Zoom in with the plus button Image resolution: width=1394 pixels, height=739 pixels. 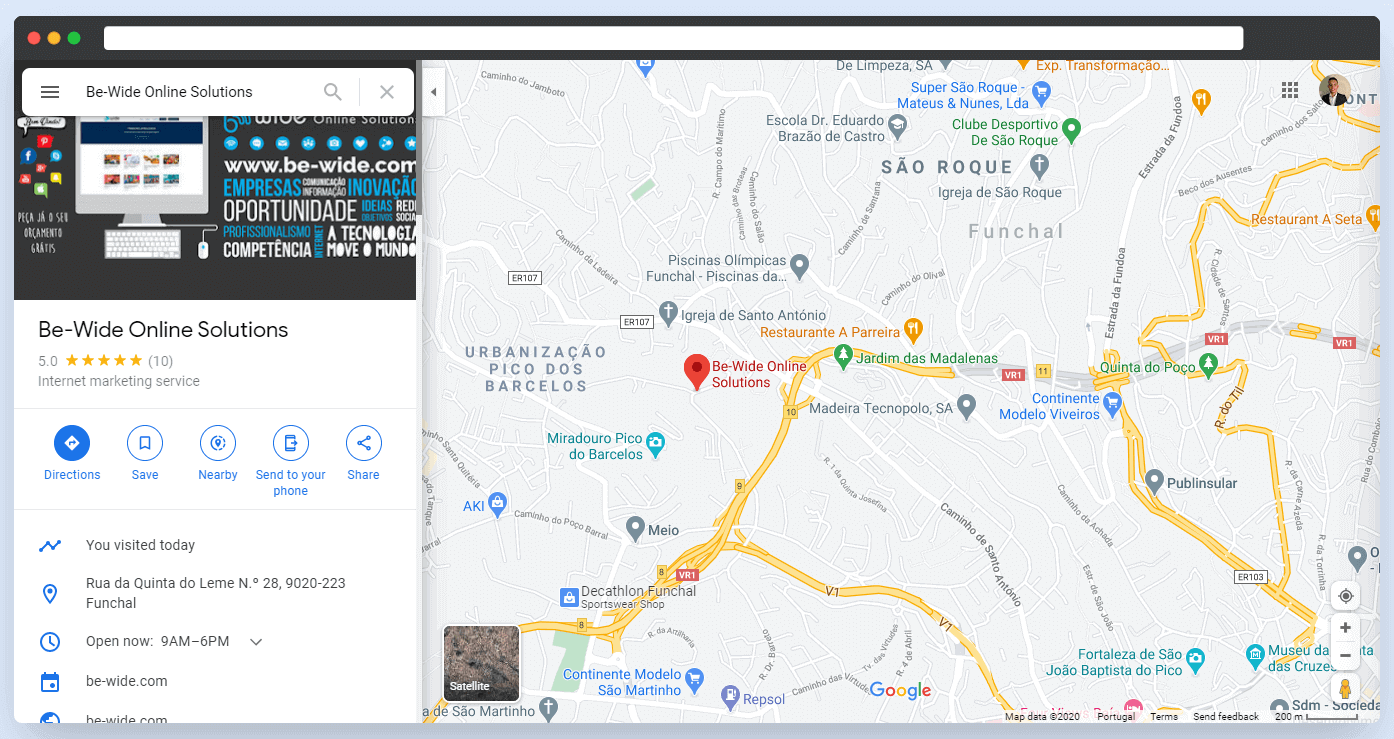pyautogui.click(x=1345, y=628)
